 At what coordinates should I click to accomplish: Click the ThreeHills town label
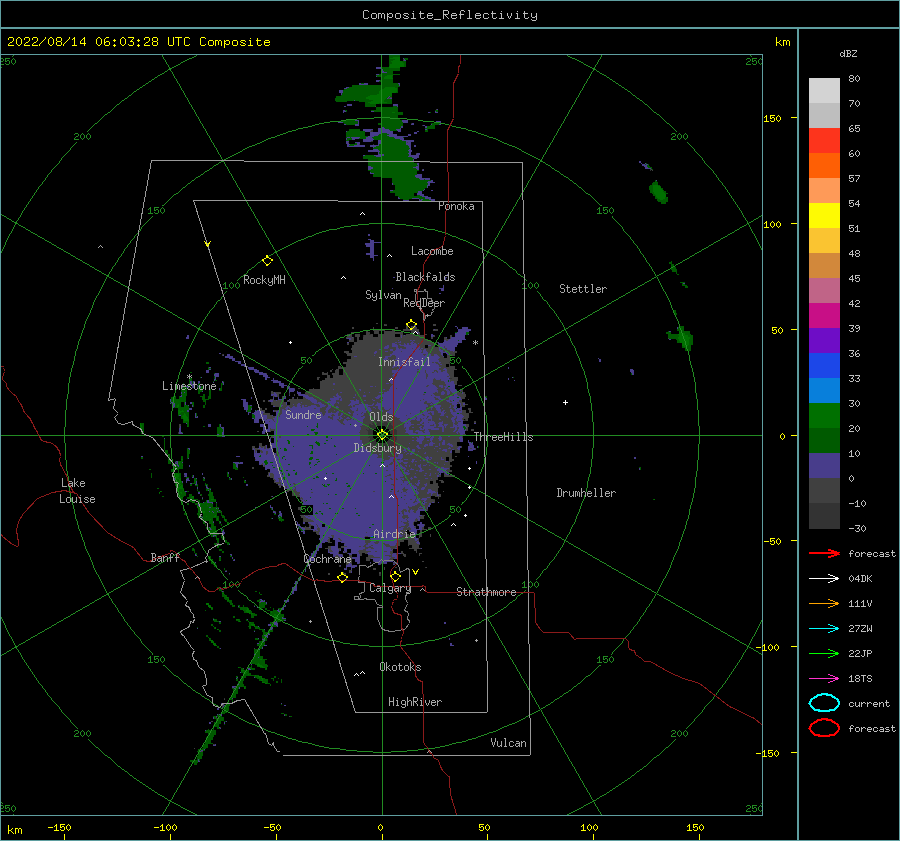[x=503, y=437]
